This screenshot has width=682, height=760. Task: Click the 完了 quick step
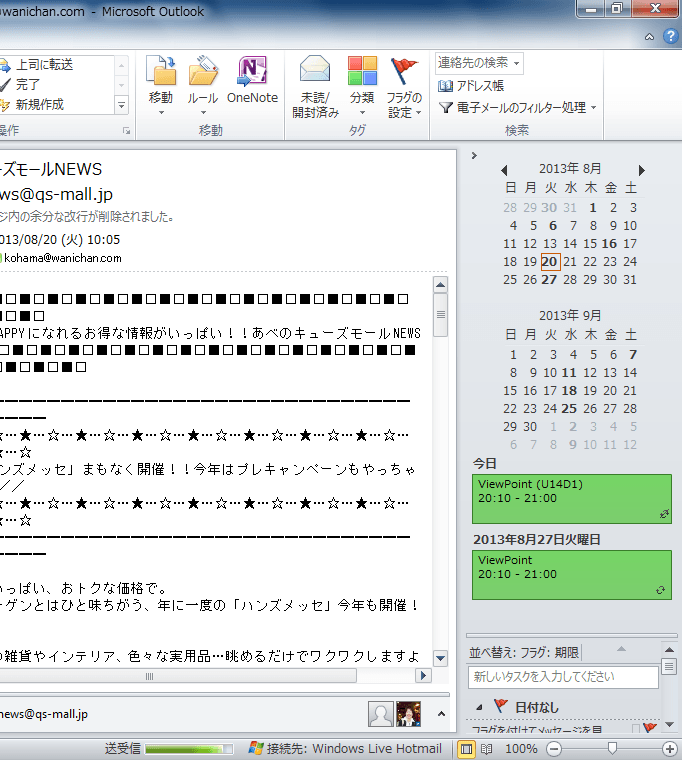pyautogui.click(x=20, y=84)
